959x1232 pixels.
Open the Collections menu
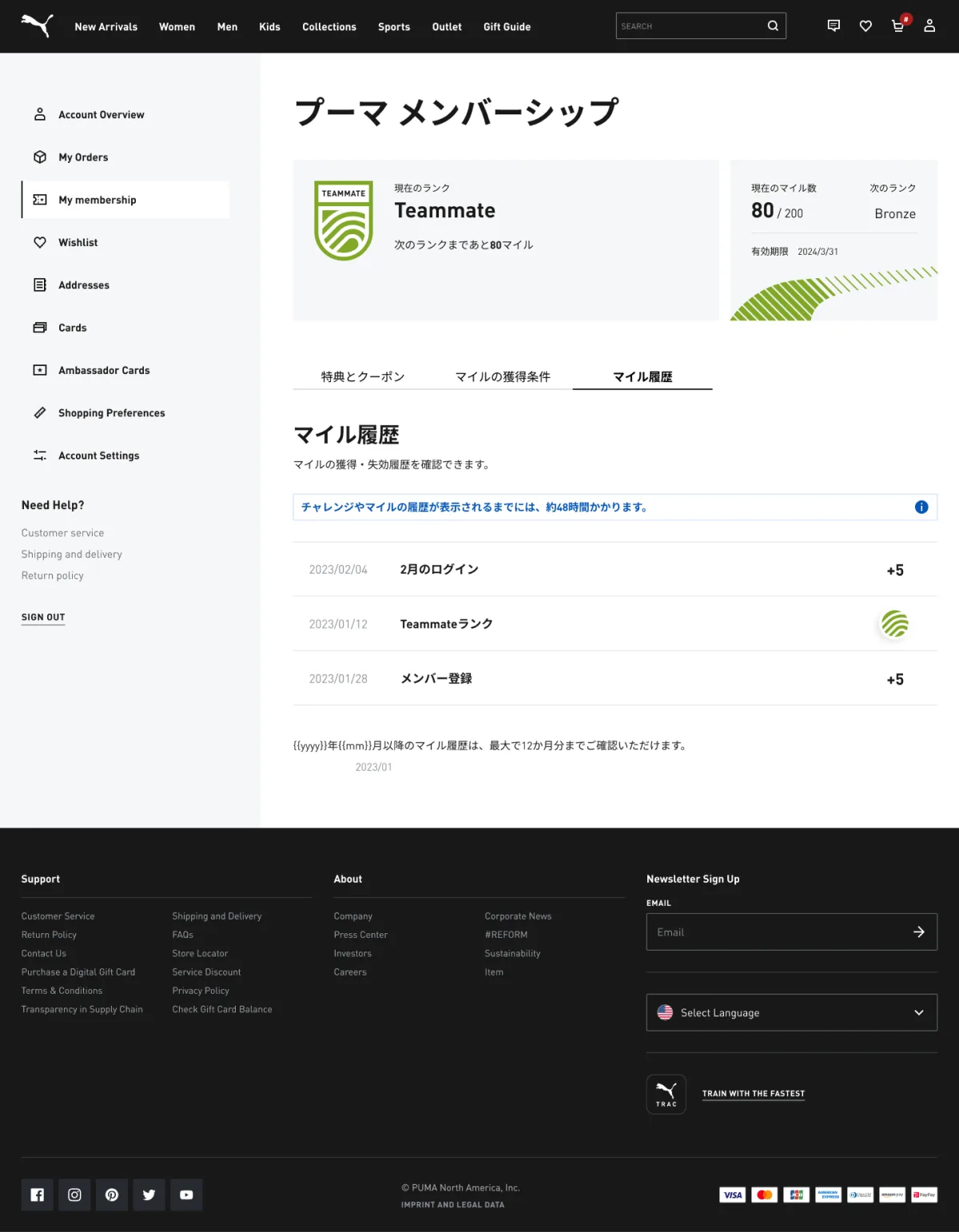point(329,26)
